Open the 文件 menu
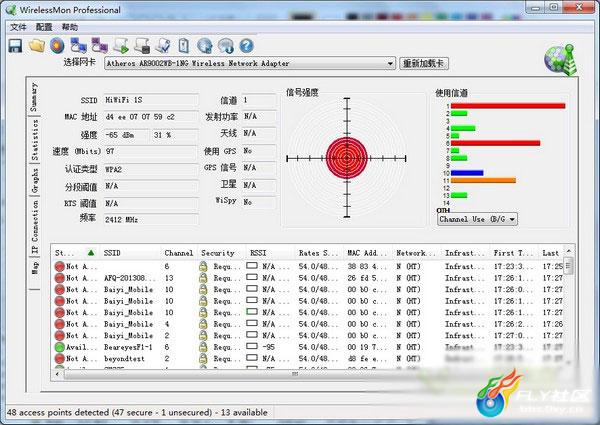 point(18,27)
